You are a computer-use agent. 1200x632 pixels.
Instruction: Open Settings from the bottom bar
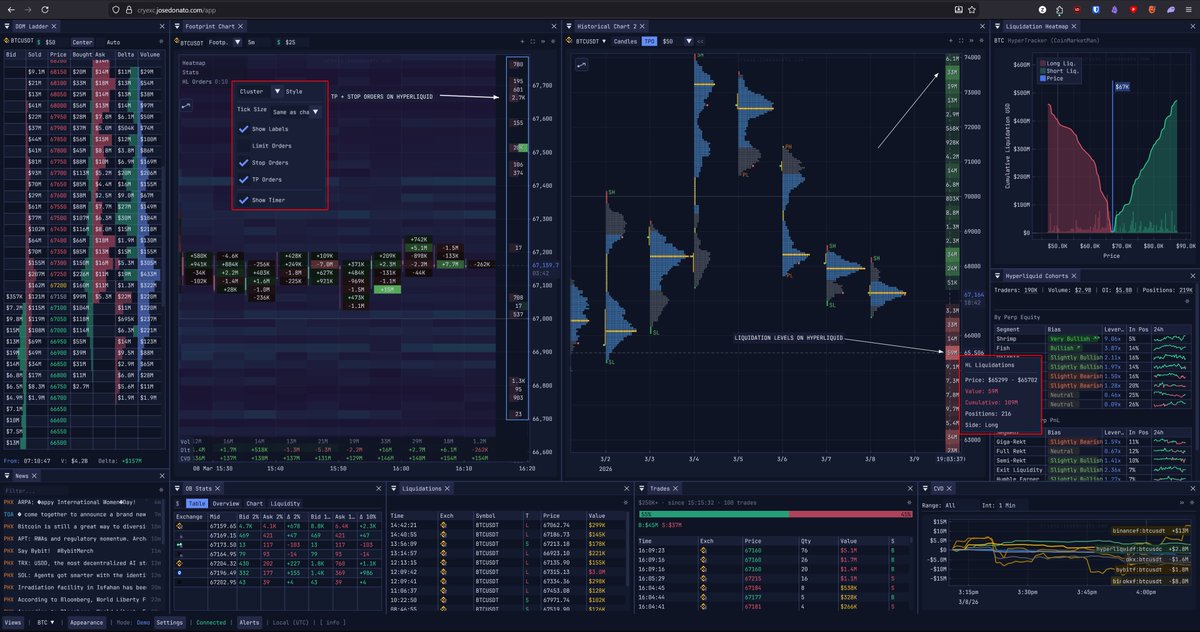tap(169, 622)
